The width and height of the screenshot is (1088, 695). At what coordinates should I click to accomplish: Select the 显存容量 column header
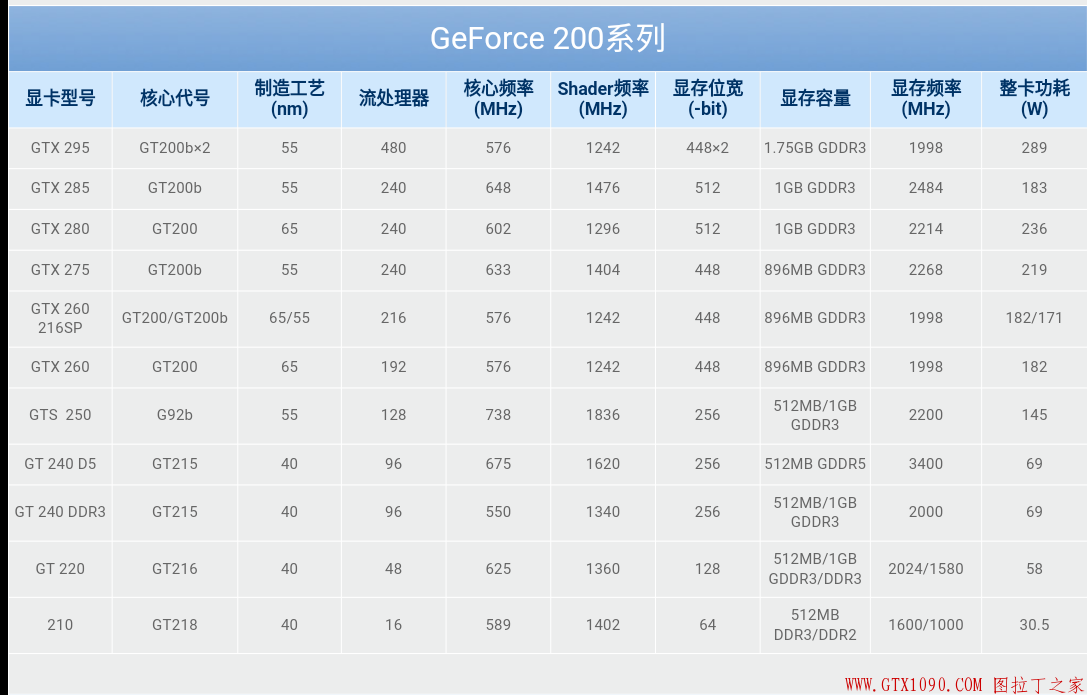(815, 98)
